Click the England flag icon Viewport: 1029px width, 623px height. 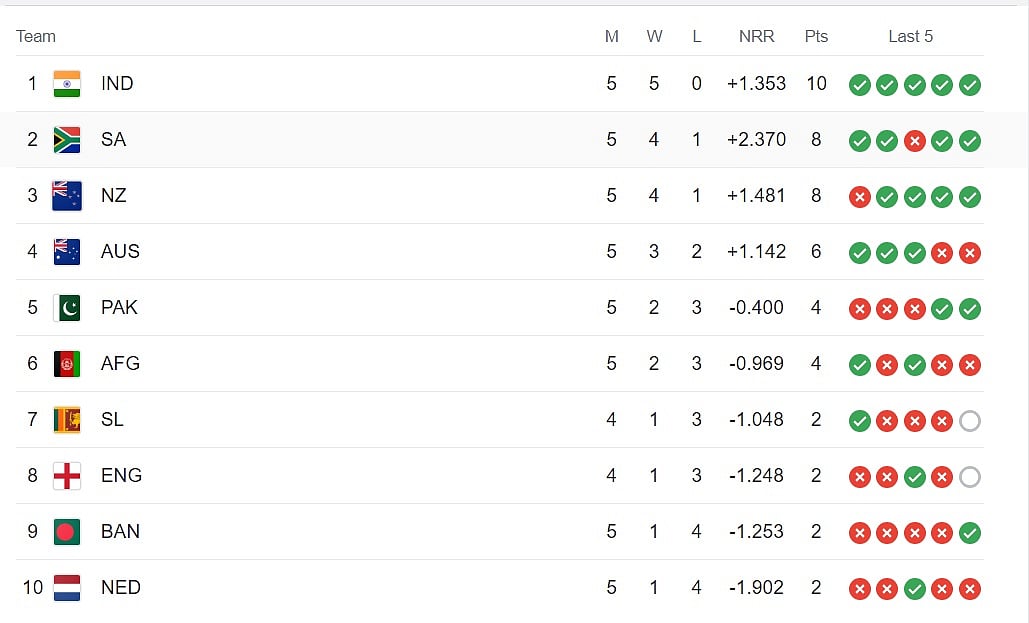tap(67, 476)
